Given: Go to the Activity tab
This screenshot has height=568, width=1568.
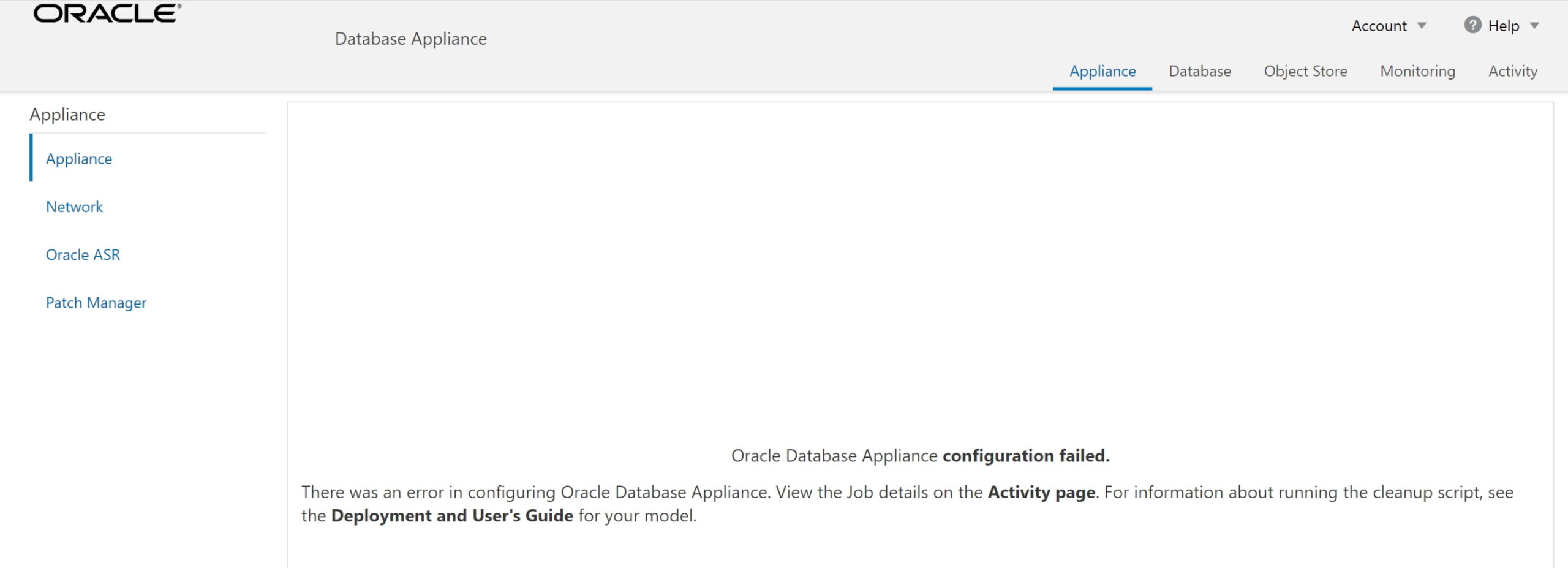Looking at the screenshot, I should pyautogui.click(x=1512, y=71).
